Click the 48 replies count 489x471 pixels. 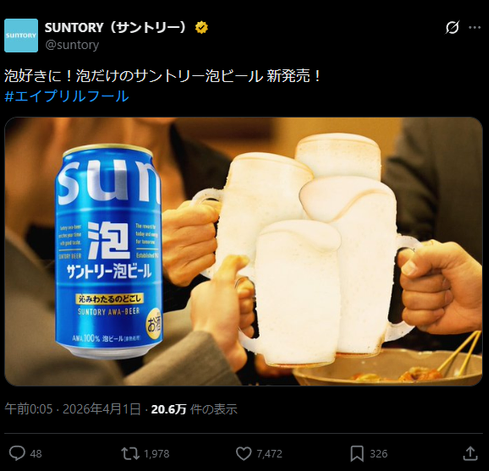(x=36, y=454)
